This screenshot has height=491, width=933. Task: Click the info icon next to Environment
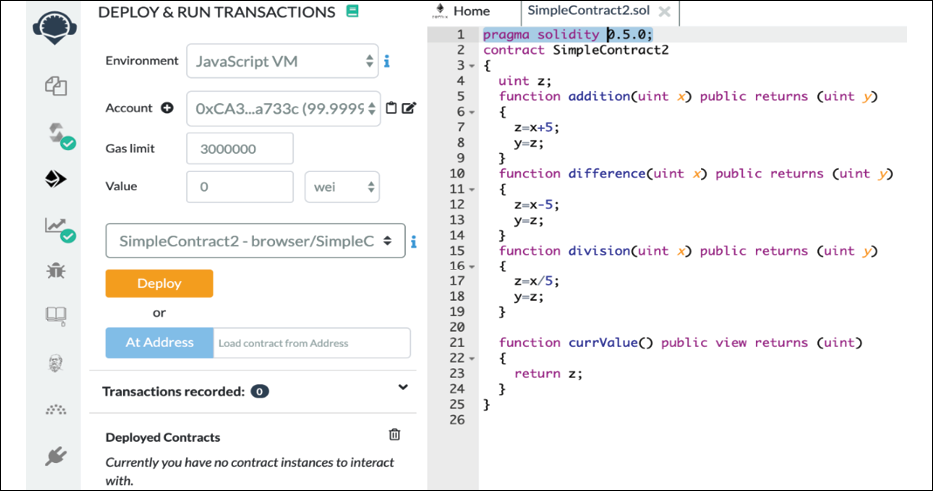387,61
